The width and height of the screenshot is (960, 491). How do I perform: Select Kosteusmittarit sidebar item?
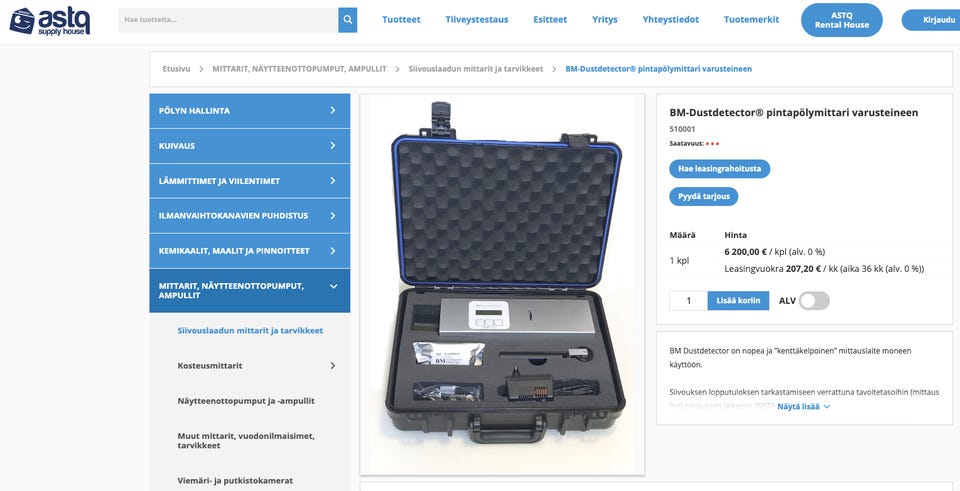coord(209,365)
